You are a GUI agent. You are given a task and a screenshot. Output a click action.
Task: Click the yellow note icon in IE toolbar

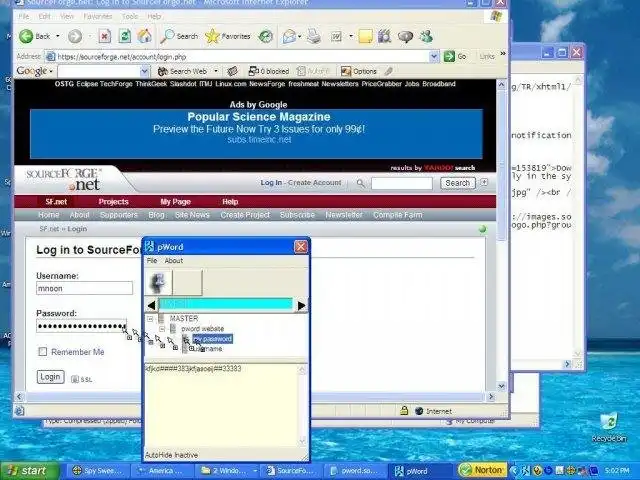coord(365,36)
